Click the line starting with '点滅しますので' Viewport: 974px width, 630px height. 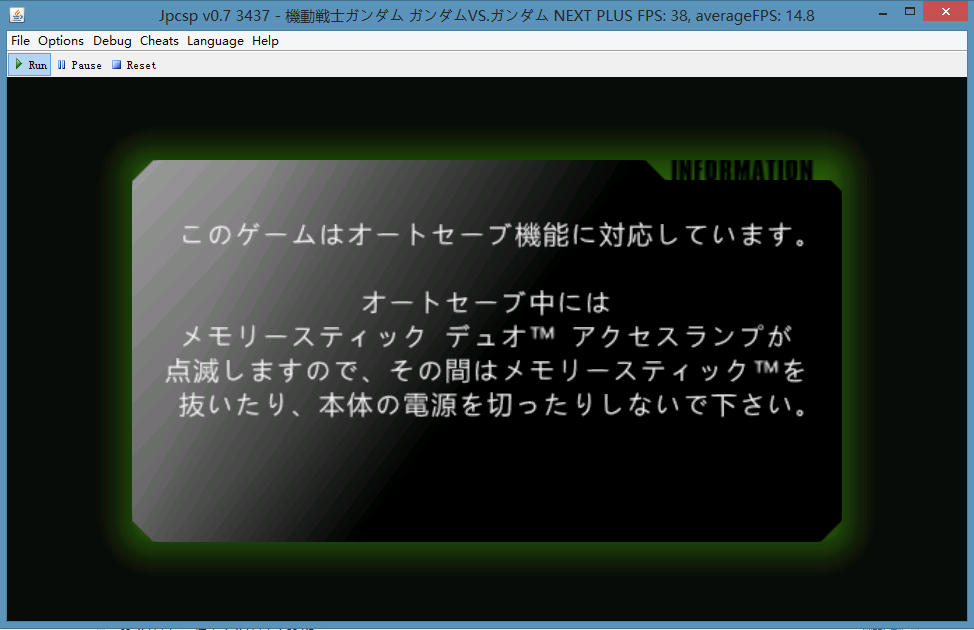(x=485, y=371)
